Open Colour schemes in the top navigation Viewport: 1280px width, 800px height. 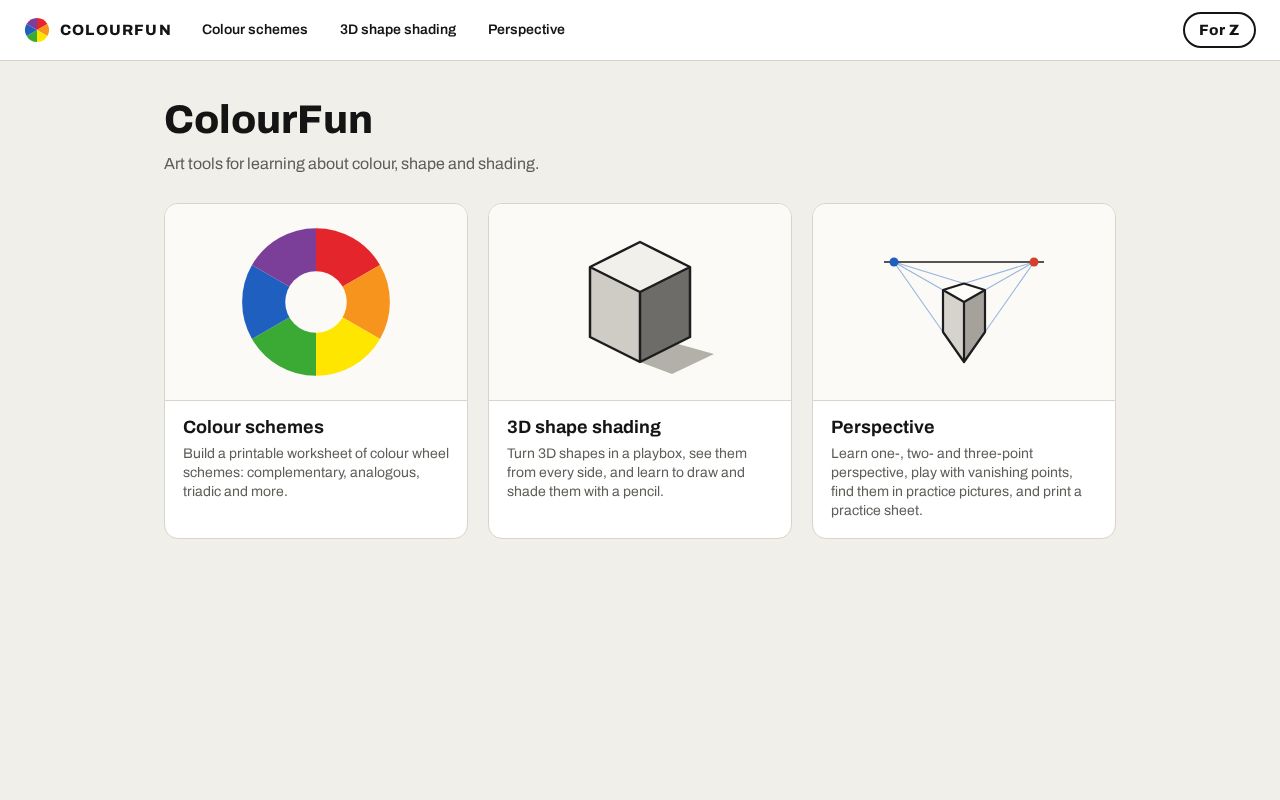pyautogui.click(x=255, y=30)
